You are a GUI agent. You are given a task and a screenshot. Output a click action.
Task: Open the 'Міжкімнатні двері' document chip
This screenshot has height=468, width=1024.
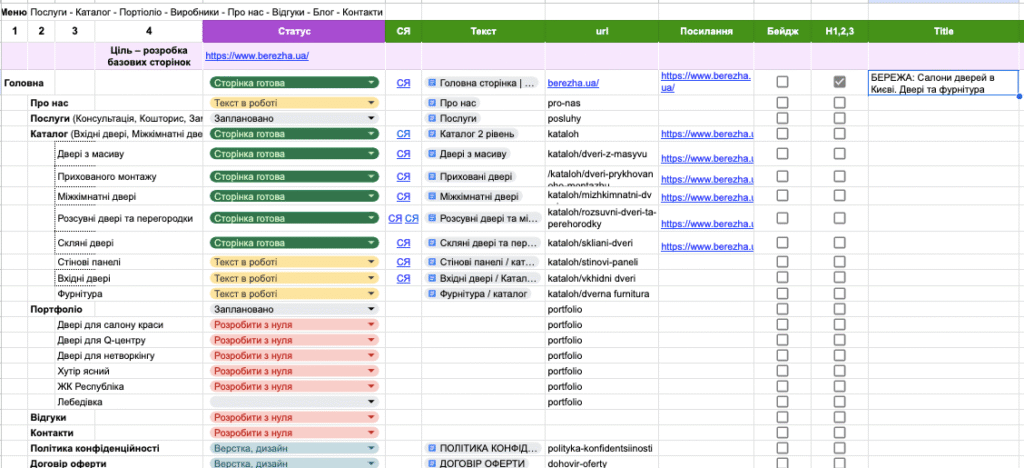(x=473, y=196)
